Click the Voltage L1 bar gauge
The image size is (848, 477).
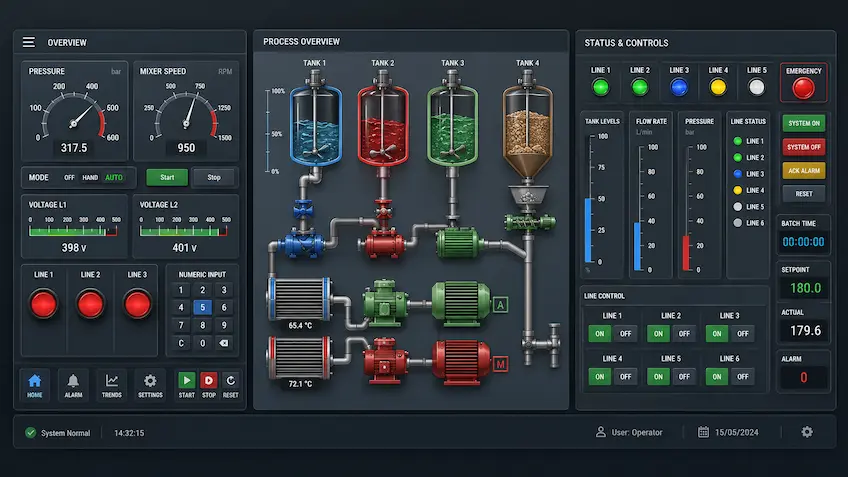coord(74,231)
